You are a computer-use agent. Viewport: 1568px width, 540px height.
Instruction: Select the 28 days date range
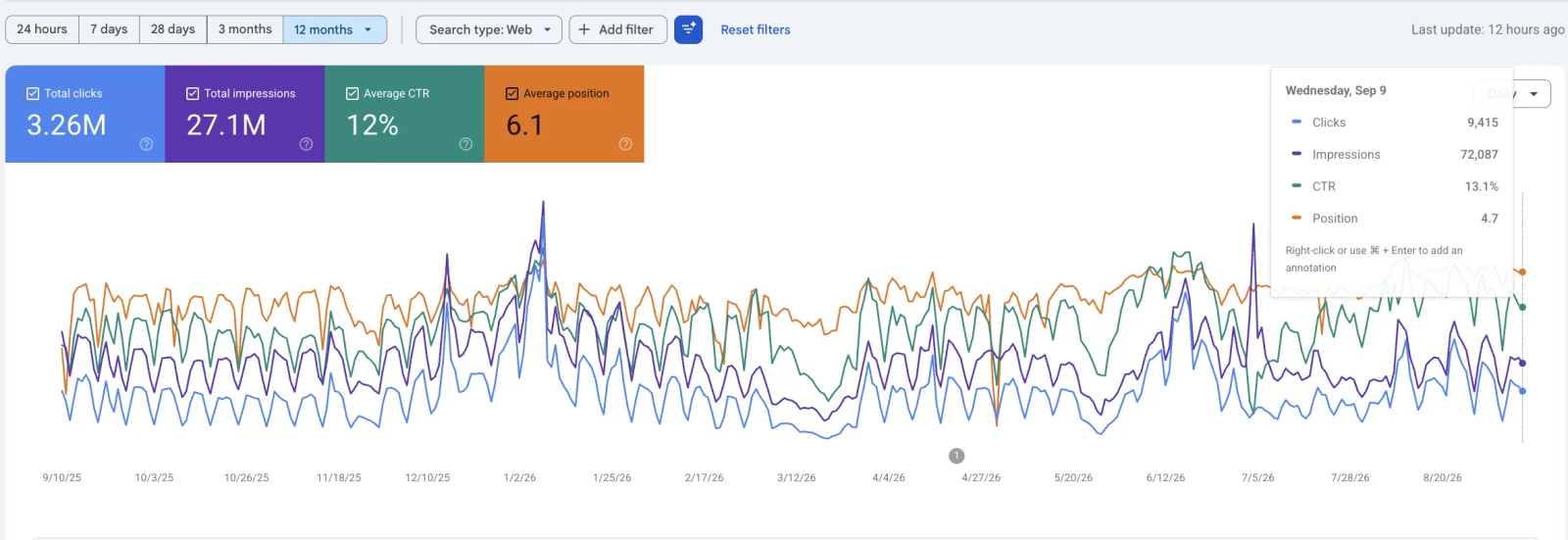tap(172, 29)
